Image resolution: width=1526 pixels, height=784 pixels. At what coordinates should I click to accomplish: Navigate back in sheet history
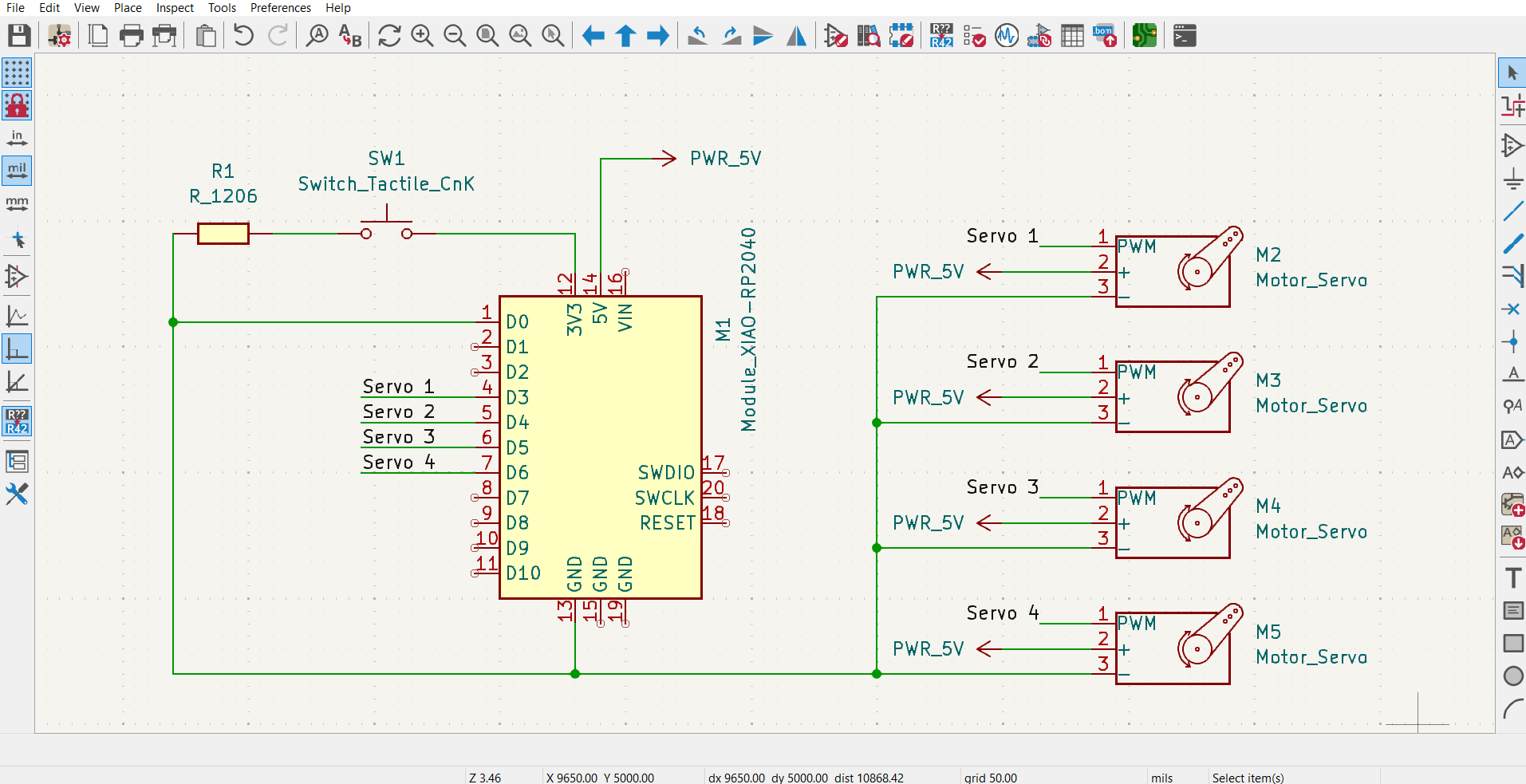tap(593, 36)
